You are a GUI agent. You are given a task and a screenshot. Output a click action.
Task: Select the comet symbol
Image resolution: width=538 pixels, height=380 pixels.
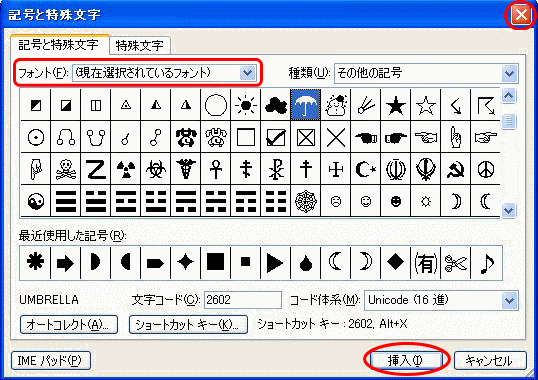[x=365, y=105]
